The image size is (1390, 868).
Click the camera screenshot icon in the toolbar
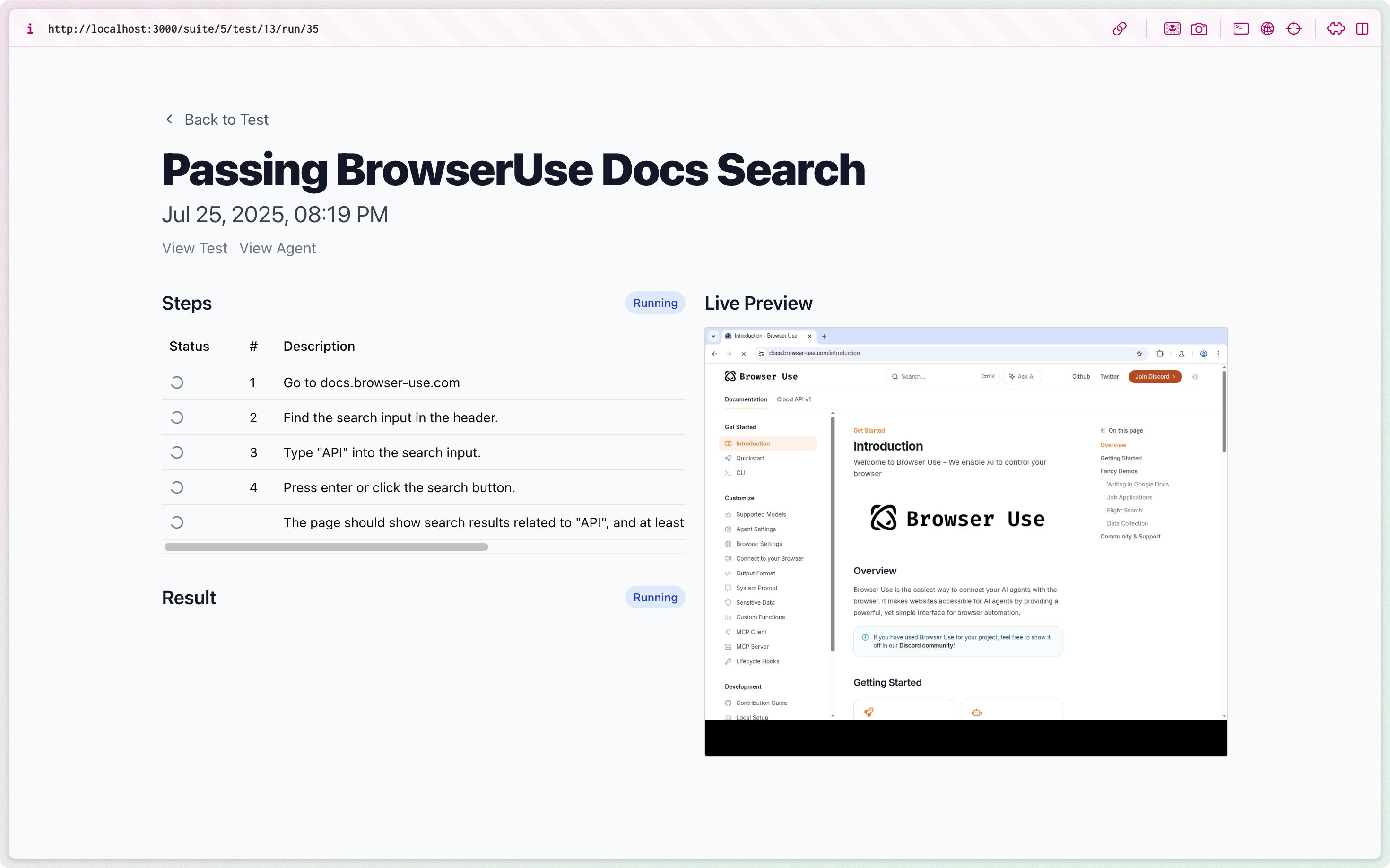[1199, 28]
